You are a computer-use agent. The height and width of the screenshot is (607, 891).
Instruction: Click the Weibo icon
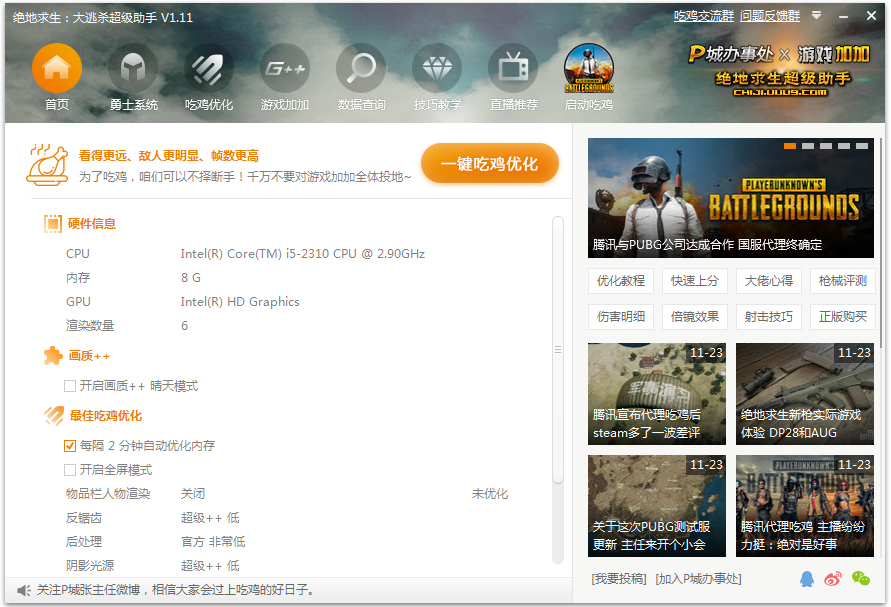click(x=833, y=579)
